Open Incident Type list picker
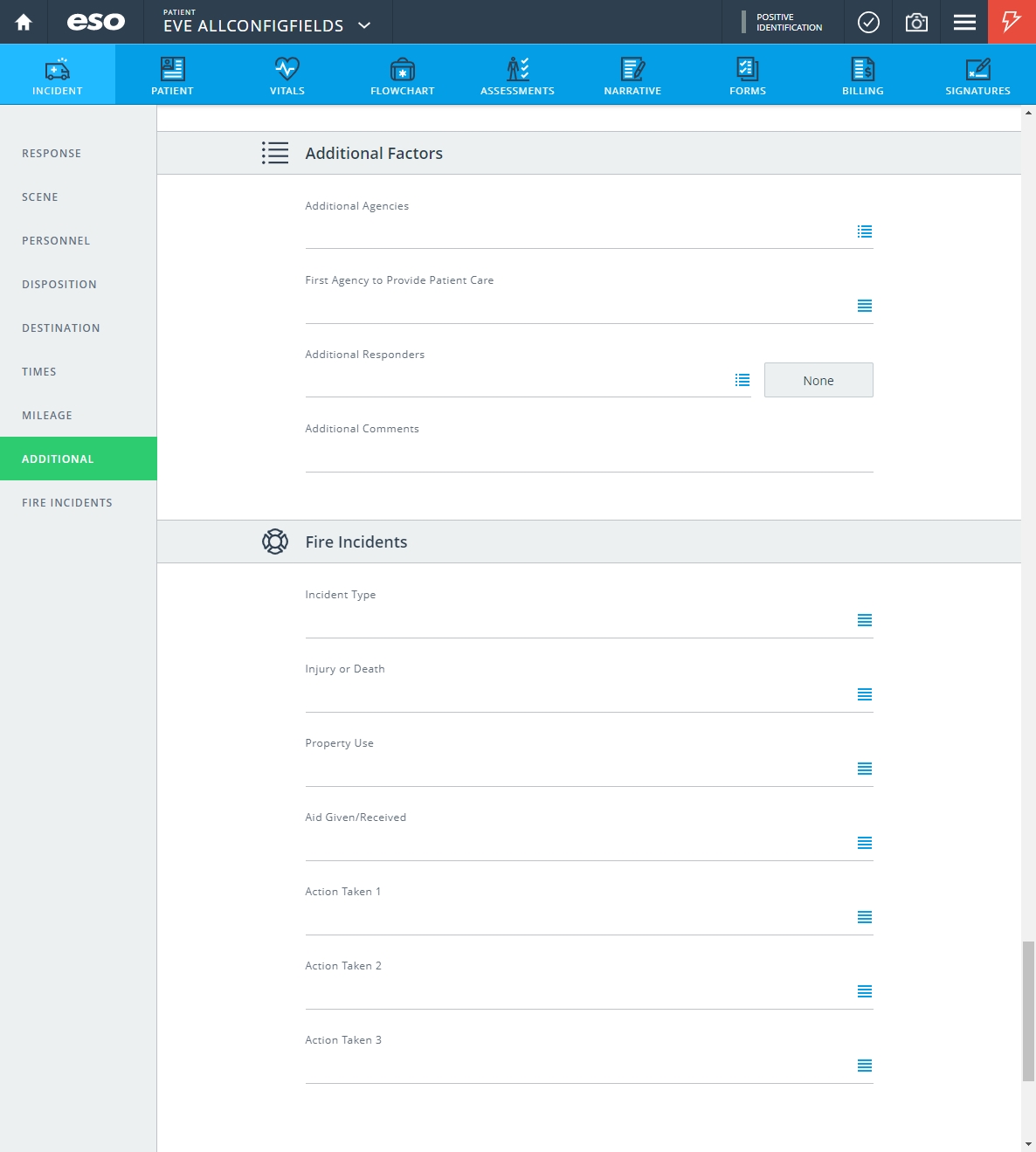This screenshot has width=1036, height=1152. tap(865, 620)
